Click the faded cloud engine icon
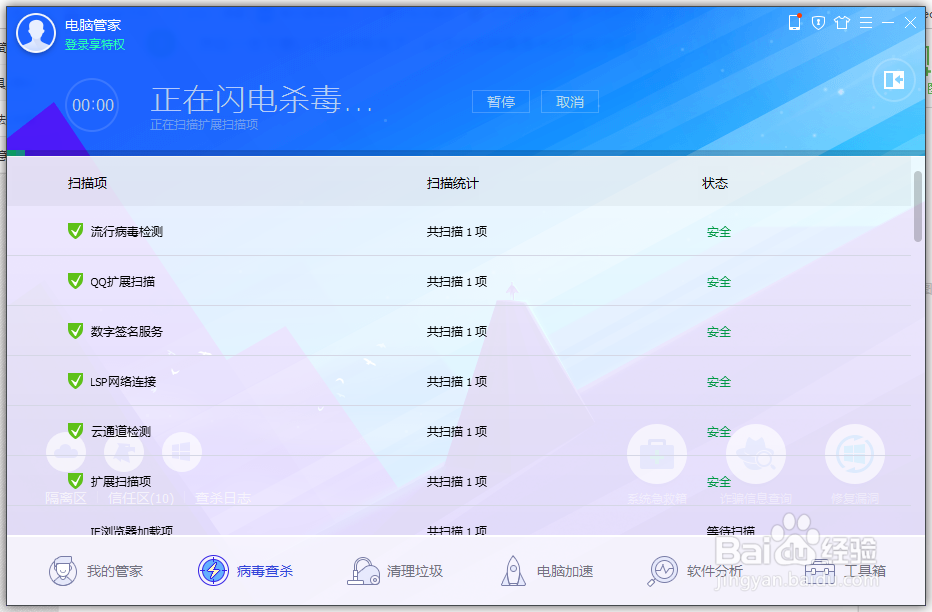Viewport: 932px width, 612px height. coord(66,452)
